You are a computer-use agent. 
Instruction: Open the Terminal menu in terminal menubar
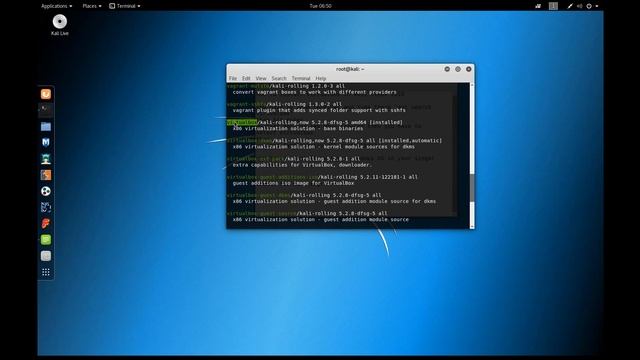301,78
